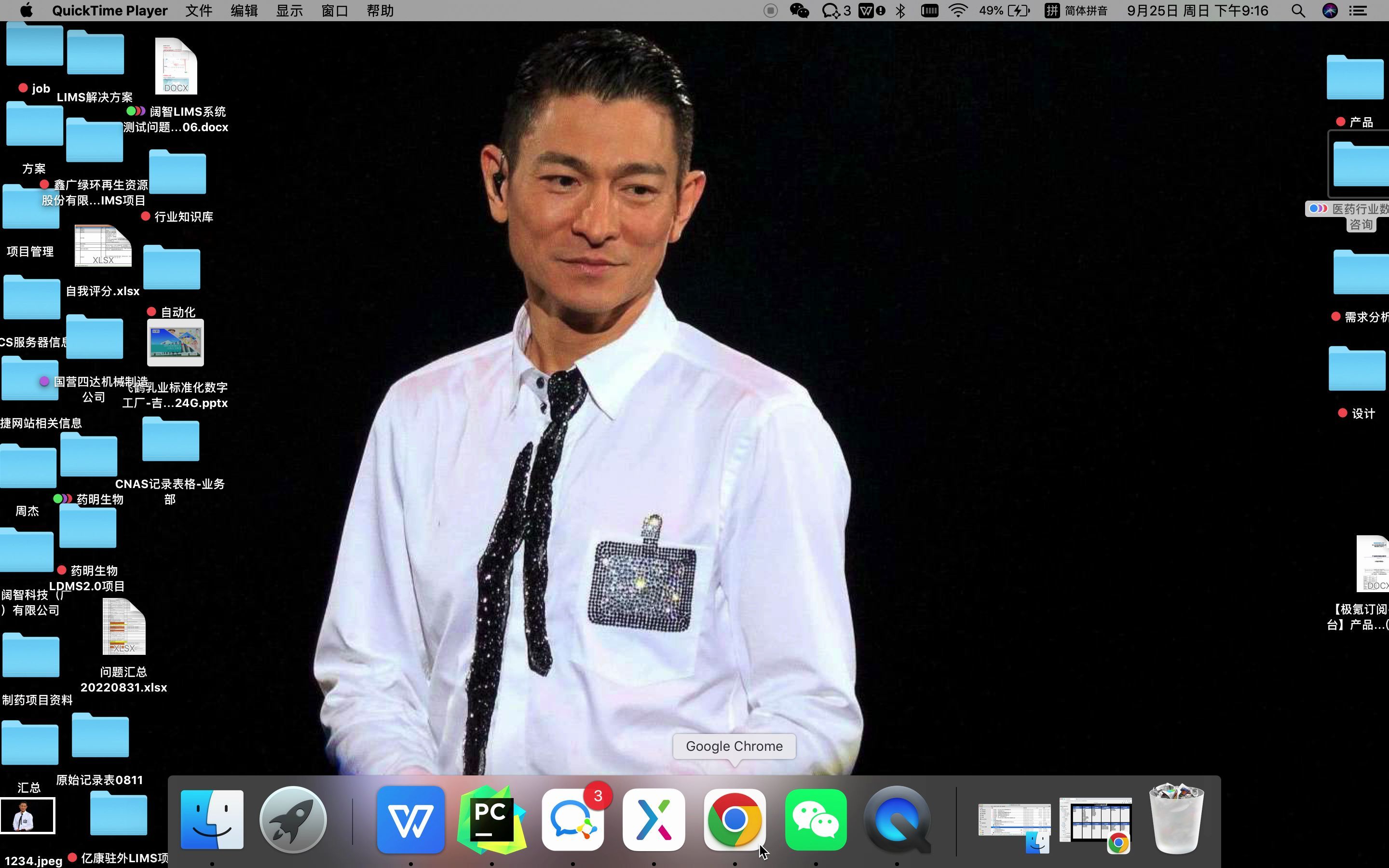Click WPS status icon in menu bar
The image size is (1389, 868).
click(x=872, y=10)
